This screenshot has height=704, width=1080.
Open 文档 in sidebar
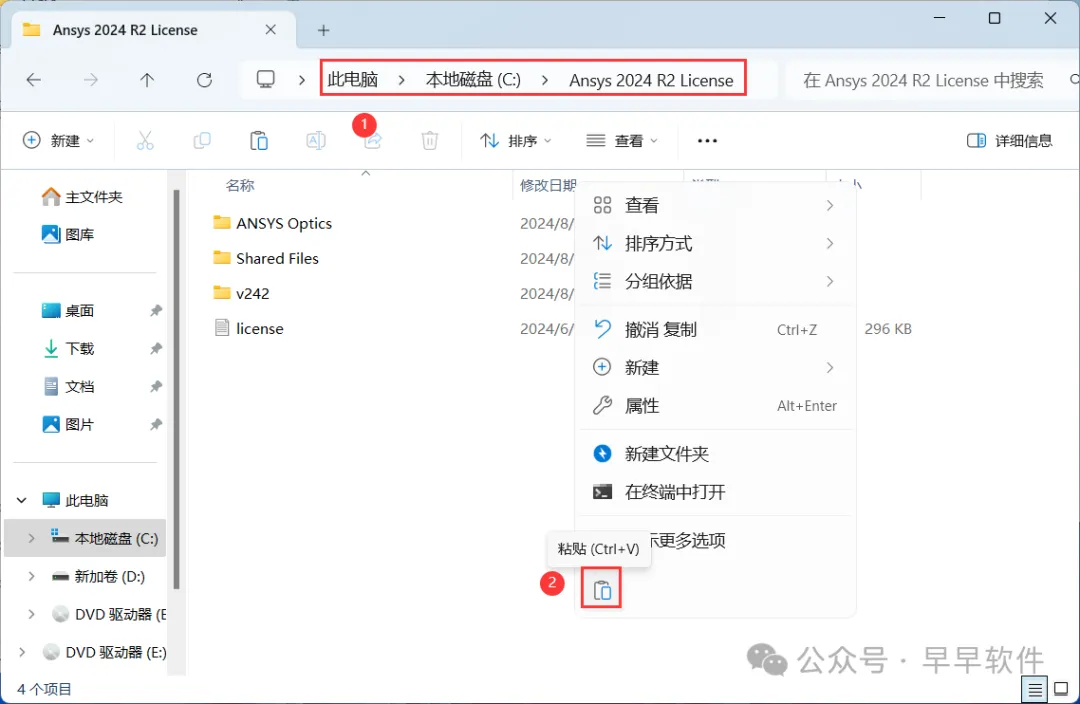[x=68, y=386]
